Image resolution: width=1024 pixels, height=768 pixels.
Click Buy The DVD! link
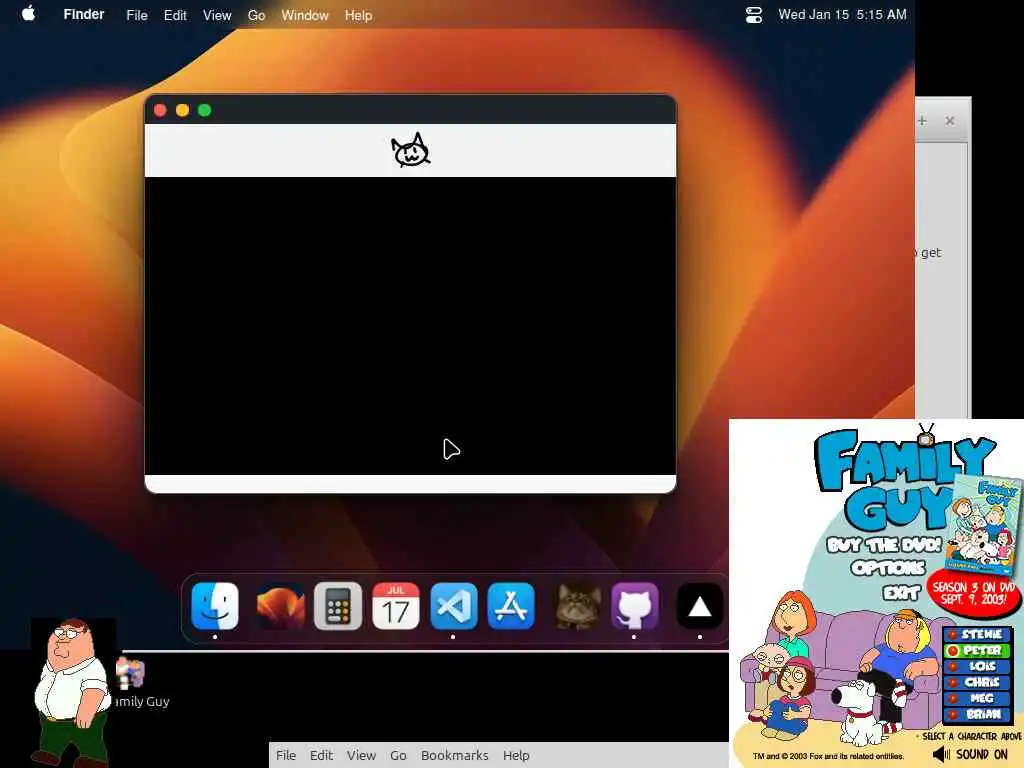(884, 545)
